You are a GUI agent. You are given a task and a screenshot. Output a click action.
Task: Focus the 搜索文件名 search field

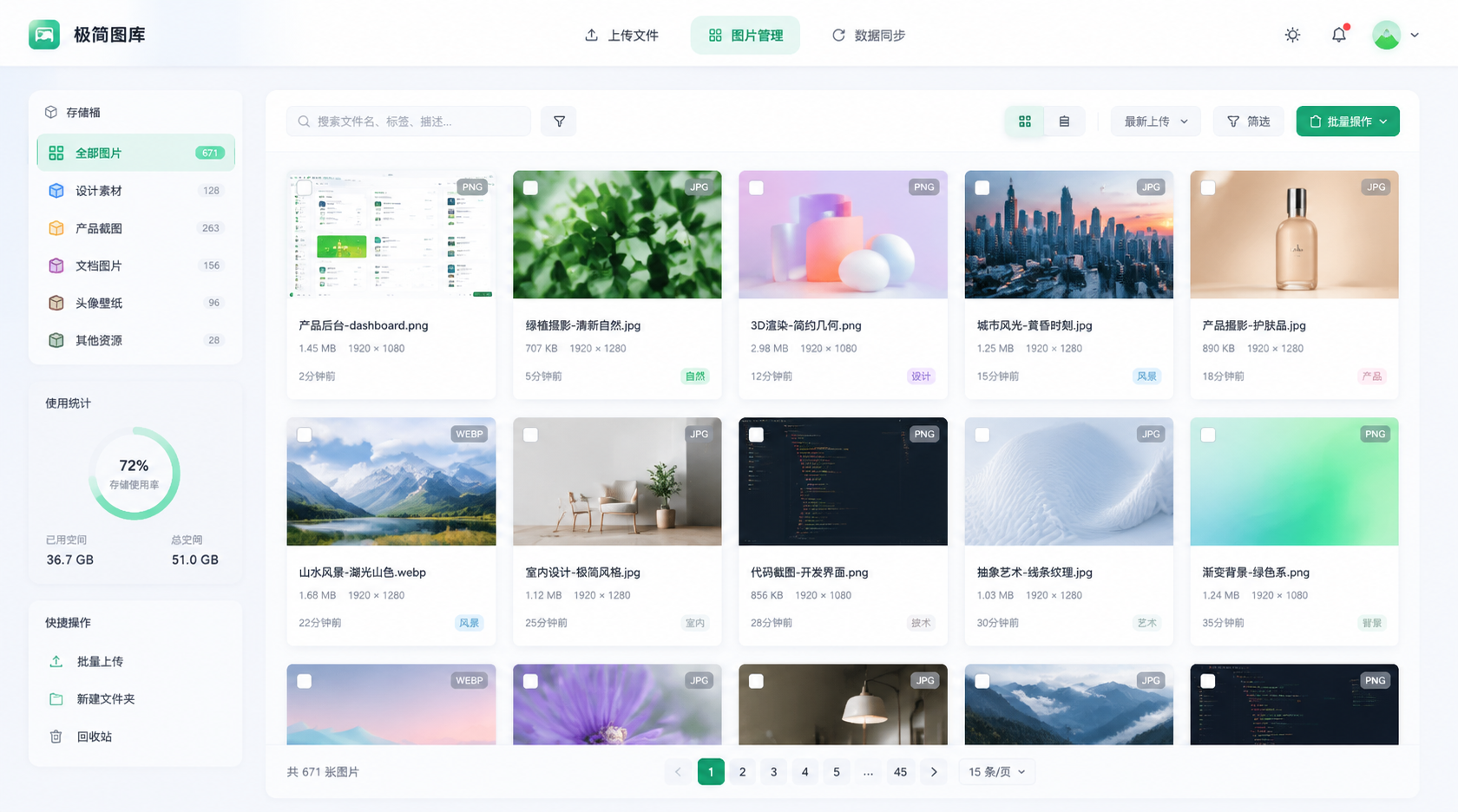pos(409,121)
